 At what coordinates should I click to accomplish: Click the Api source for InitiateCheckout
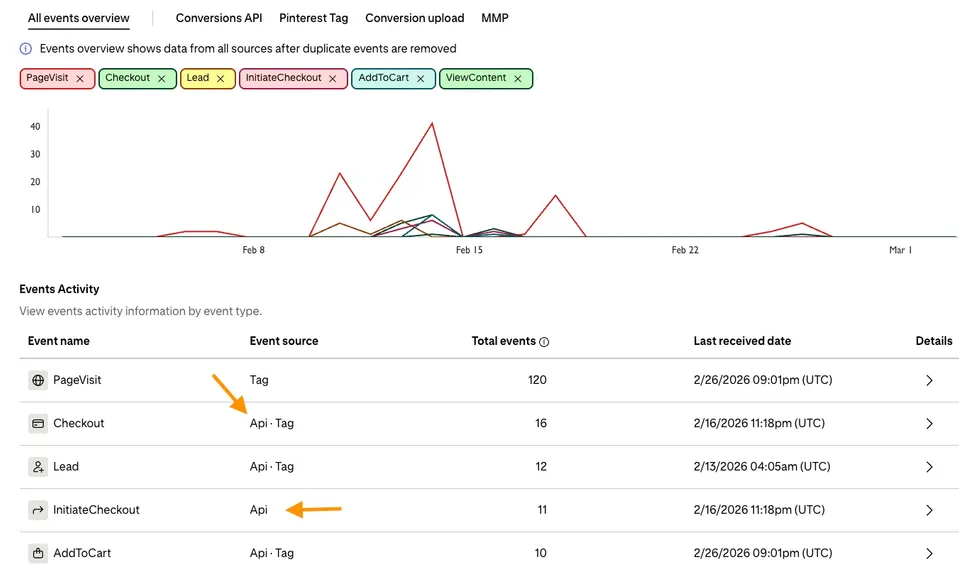259,510
